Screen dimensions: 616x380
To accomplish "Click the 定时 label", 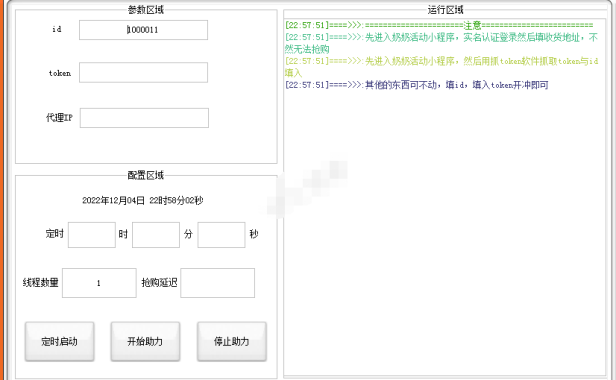I will [55, 234].
